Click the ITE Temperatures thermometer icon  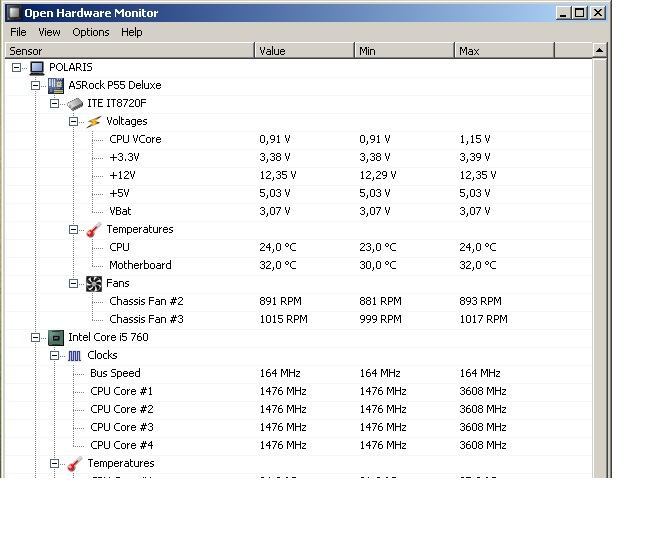(x=94, y=230)
